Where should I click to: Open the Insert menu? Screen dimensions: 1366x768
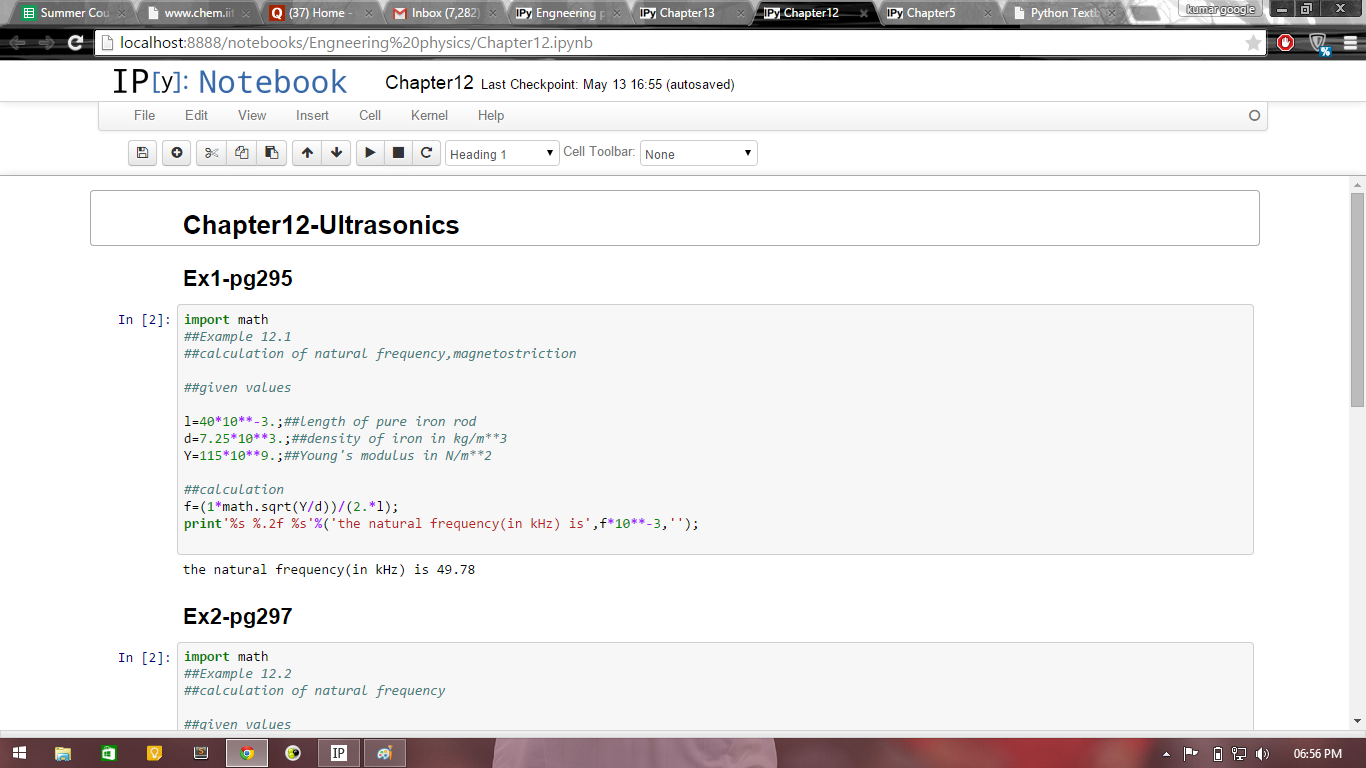click(312, 115)
